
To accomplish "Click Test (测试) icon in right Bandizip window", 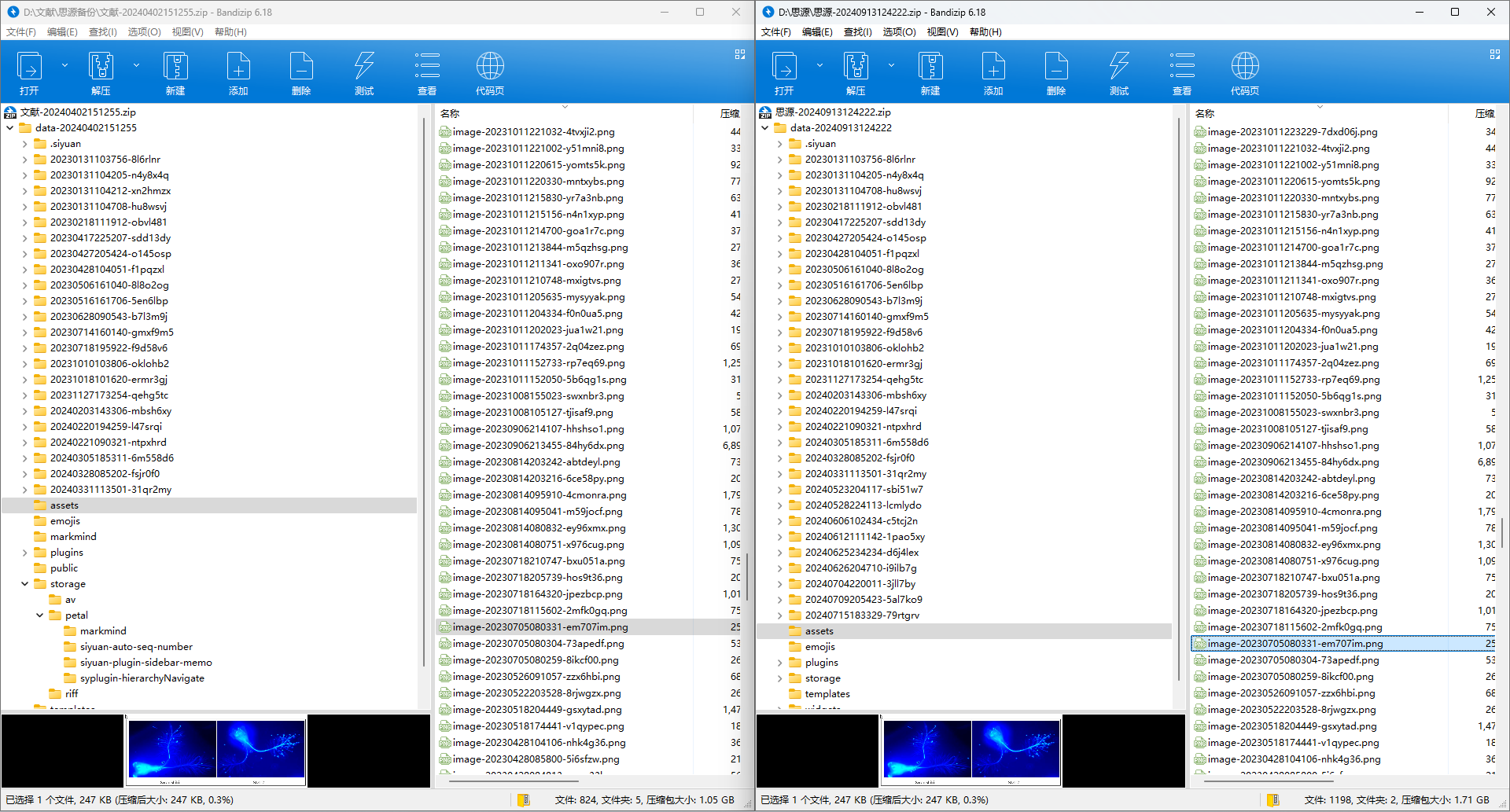I will click(x=1118, y=72).
